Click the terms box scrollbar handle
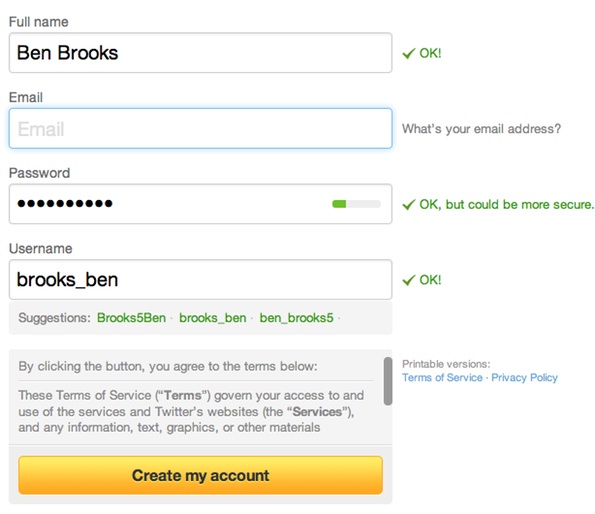 coord(387,381)
